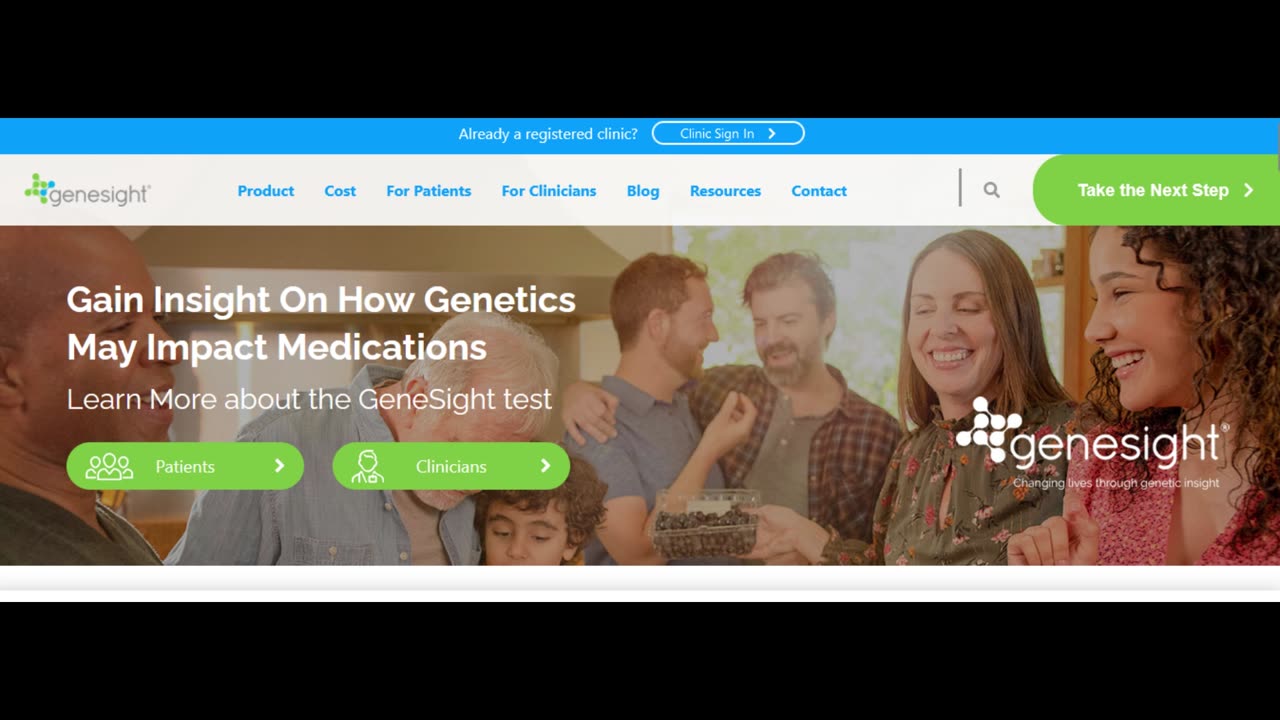The height and width of the screenshot is (720, 1280).
Task: Click the patients group icon
Action: 109,467
